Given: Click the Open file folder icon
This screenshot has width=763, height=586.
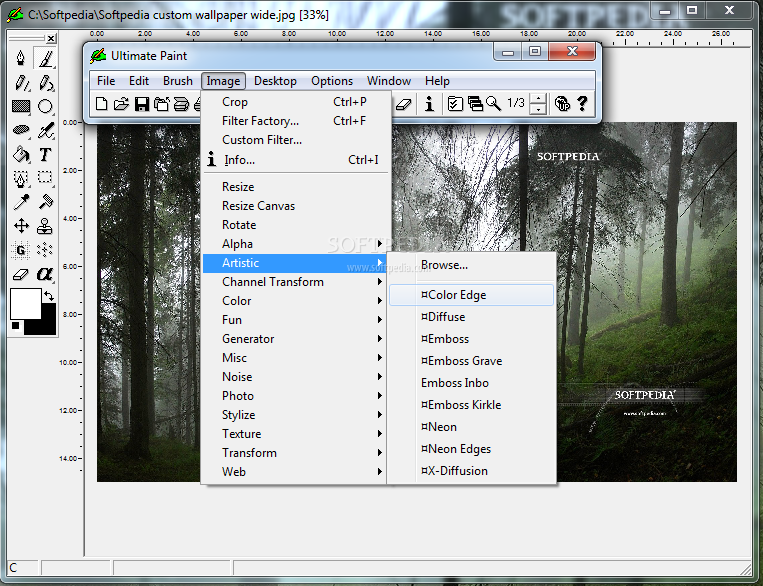Looking at the screenshot, I should point(121,104).
